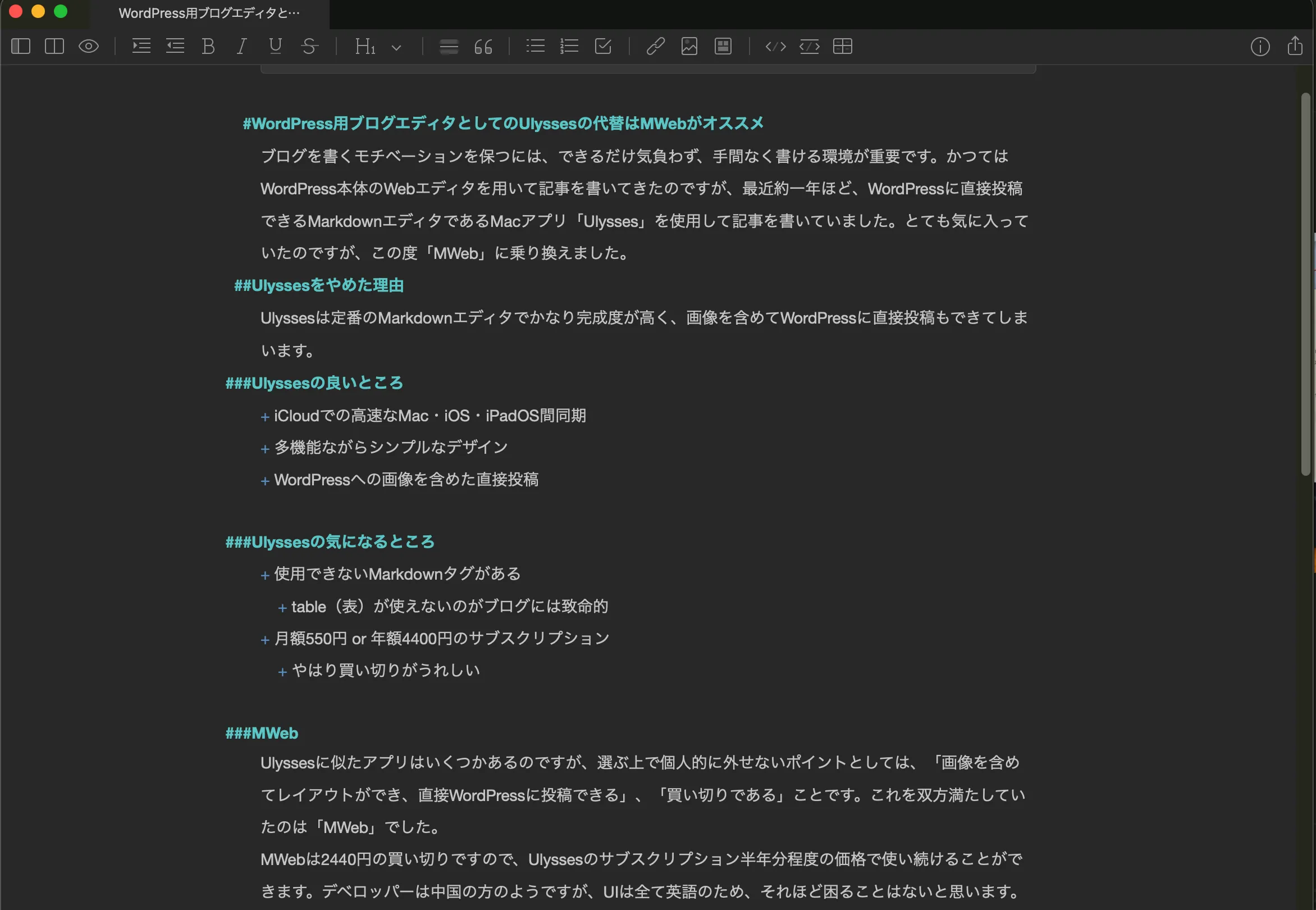Underline the selected text
This screenshot has height=910, width=1316.
coord(275,47)
